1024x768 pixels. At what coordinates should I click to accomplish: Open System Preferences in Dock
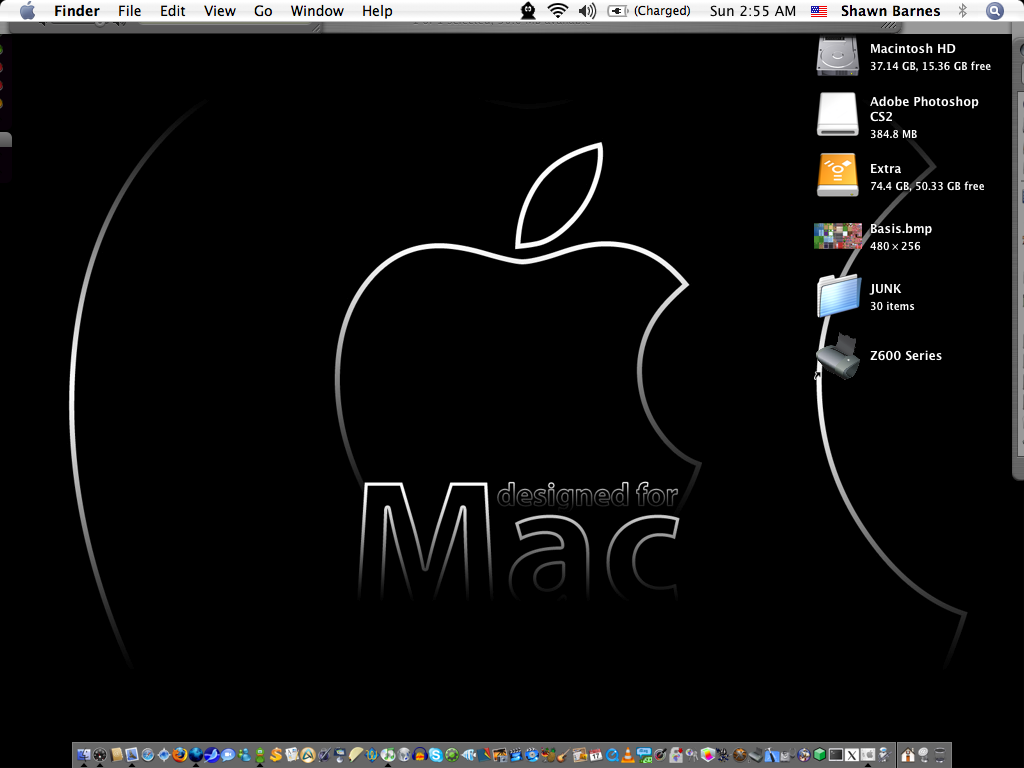868,756
